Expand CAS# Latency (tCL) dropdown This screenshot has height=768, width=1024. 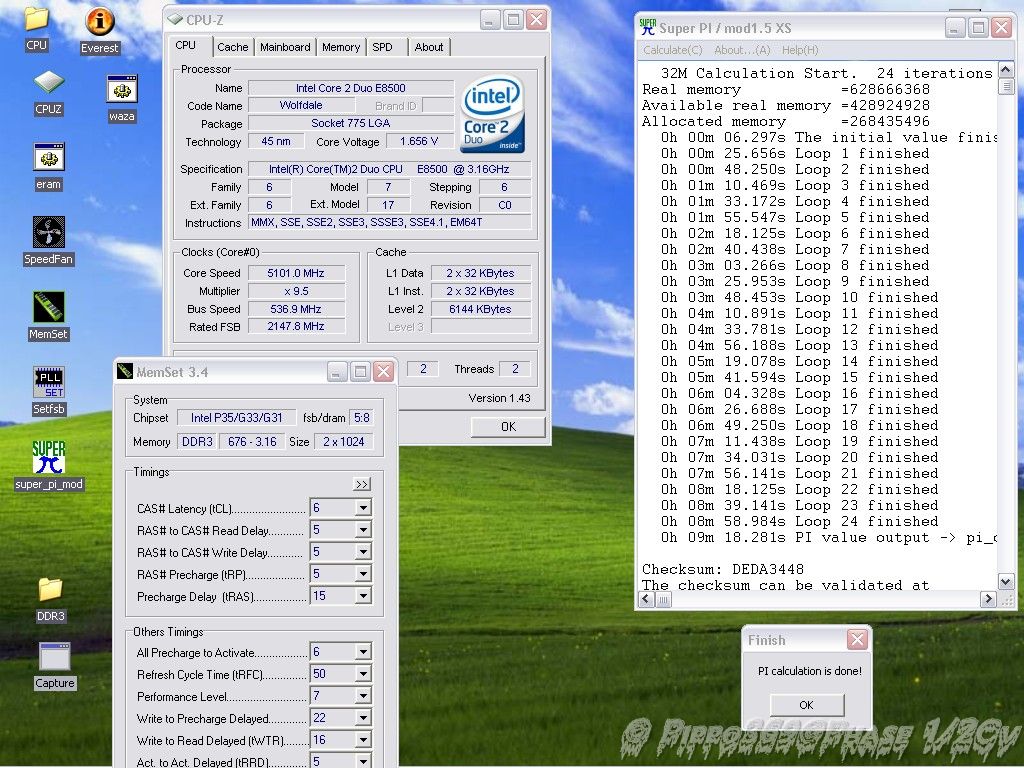[364, 507]
